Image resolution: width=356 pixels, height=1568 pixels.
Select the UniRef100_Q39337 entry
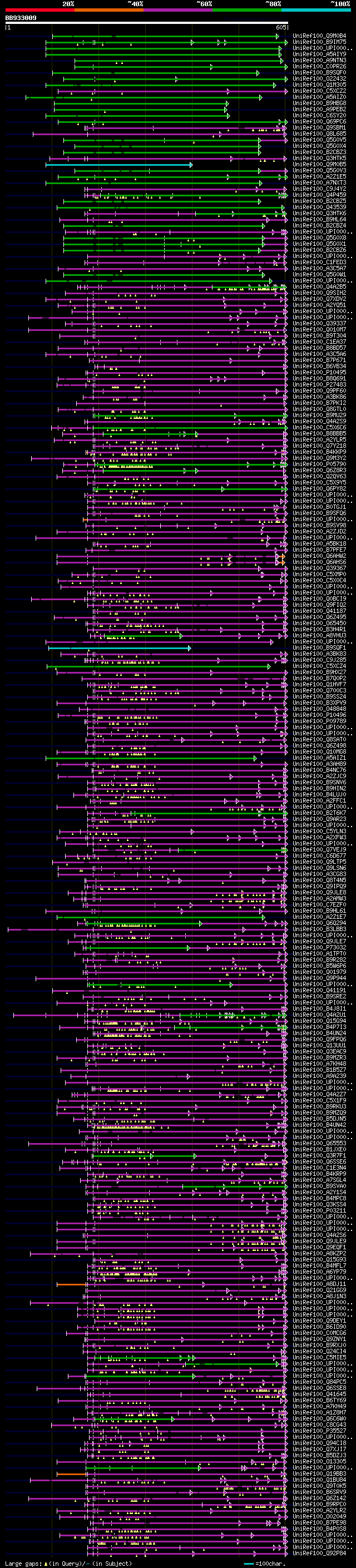pyautogui.click(x=319, y=323)
